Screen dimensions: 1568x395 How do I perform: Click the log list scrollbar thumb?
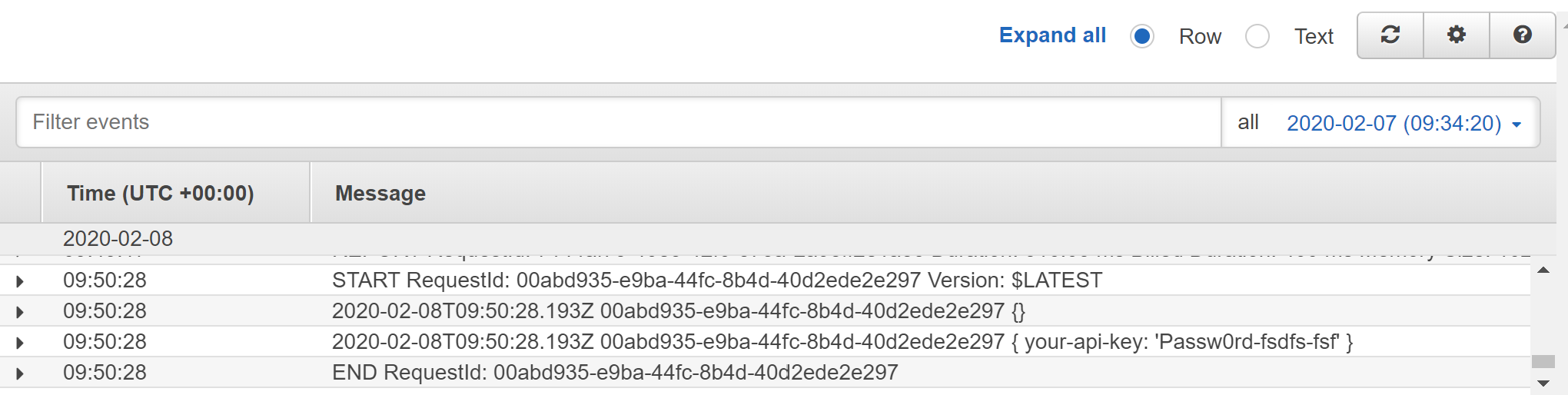(1543, 361)
